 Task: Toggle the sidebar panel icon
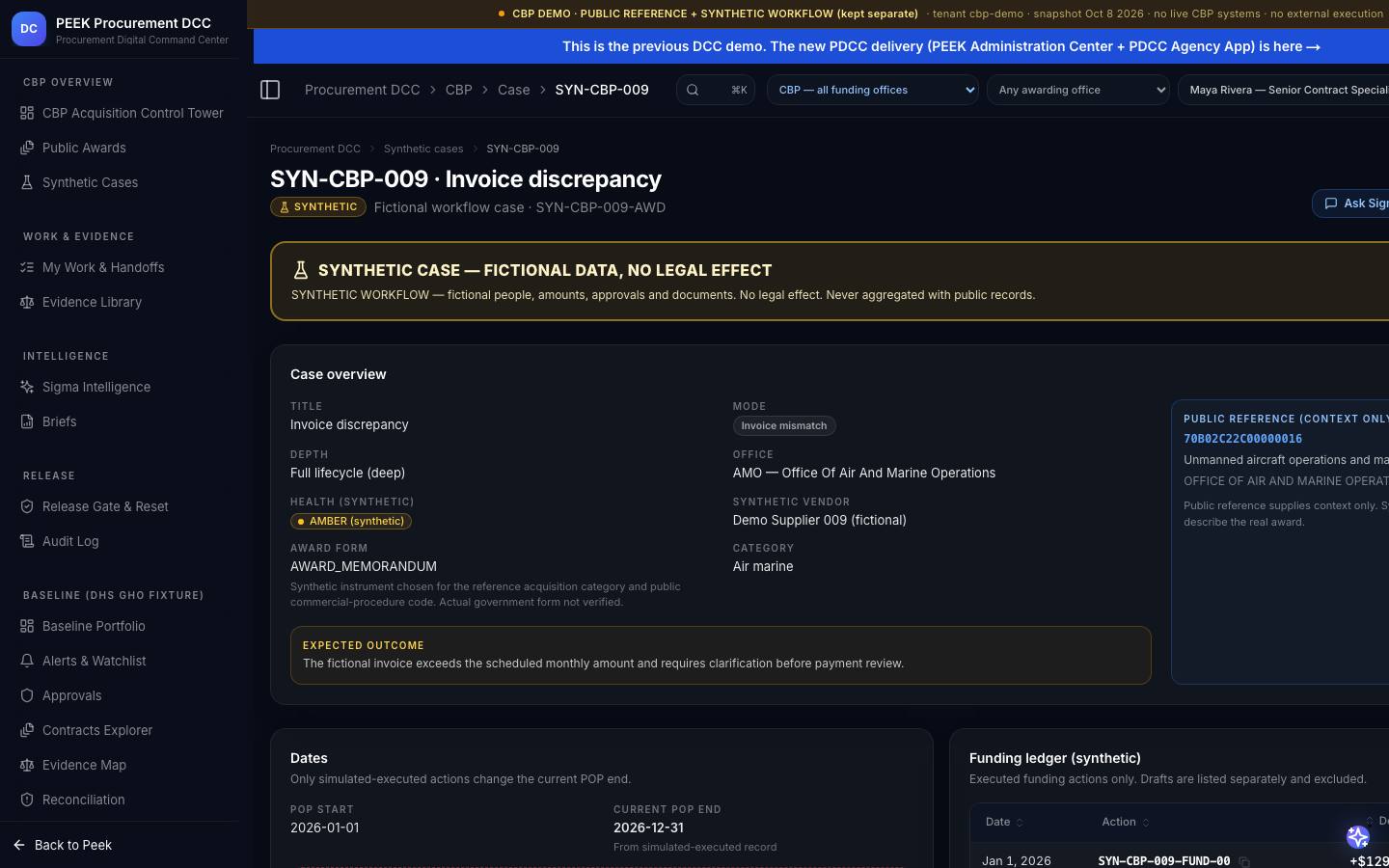[270, 90]
